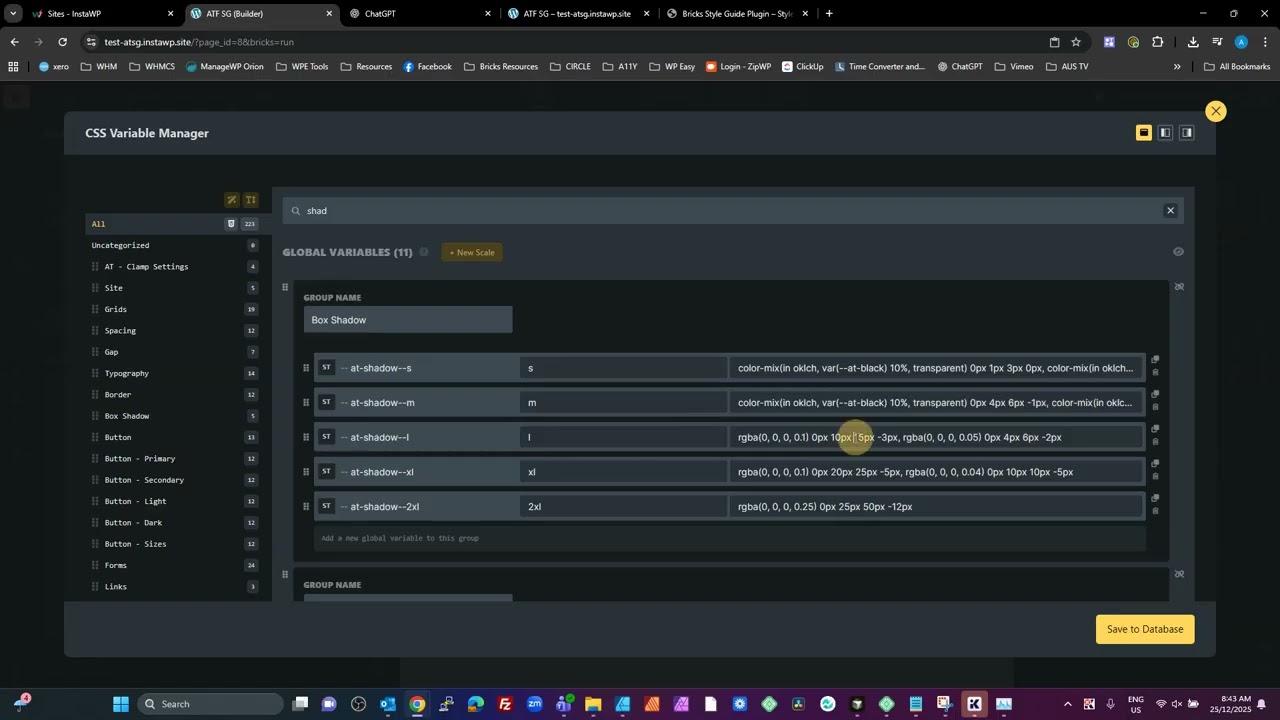
Task: Duplicate the at-shadow--l variable
Action: 1155,429
